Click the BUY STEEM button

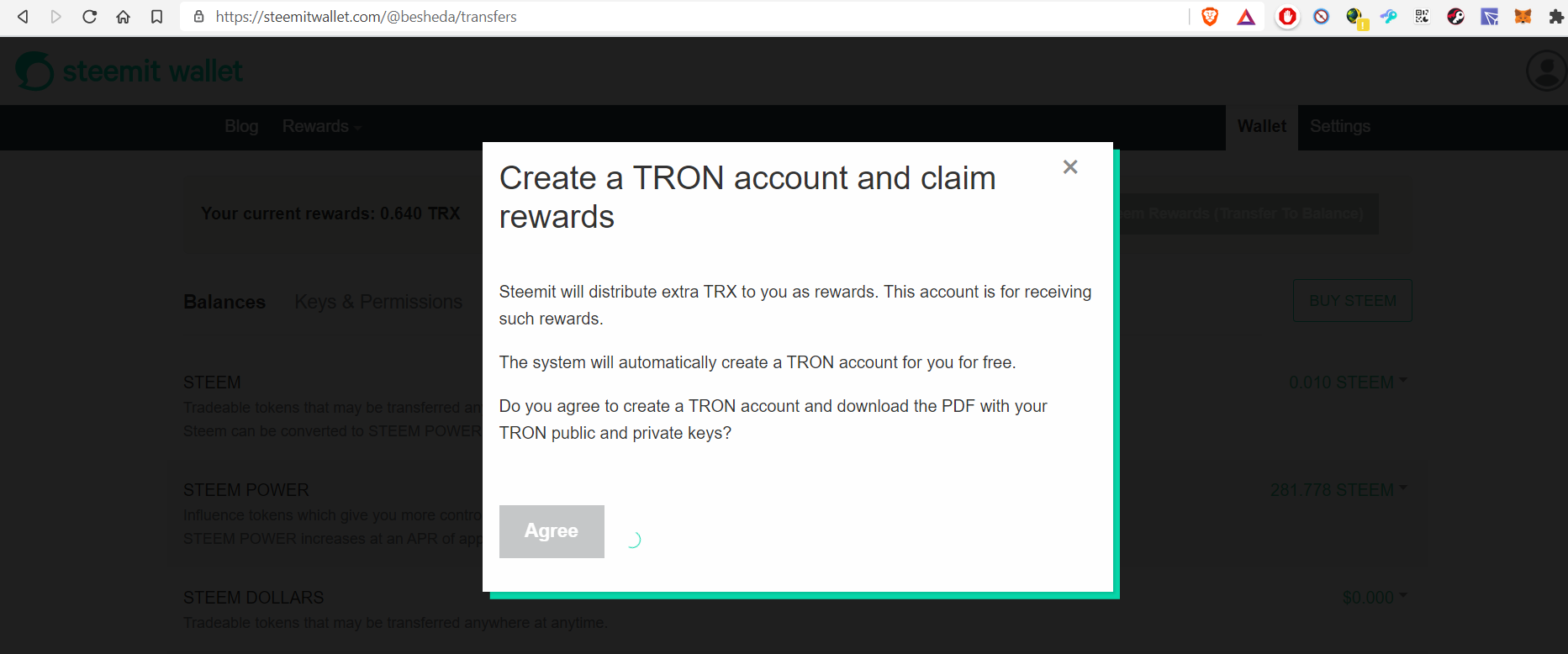click(1353, 300)
